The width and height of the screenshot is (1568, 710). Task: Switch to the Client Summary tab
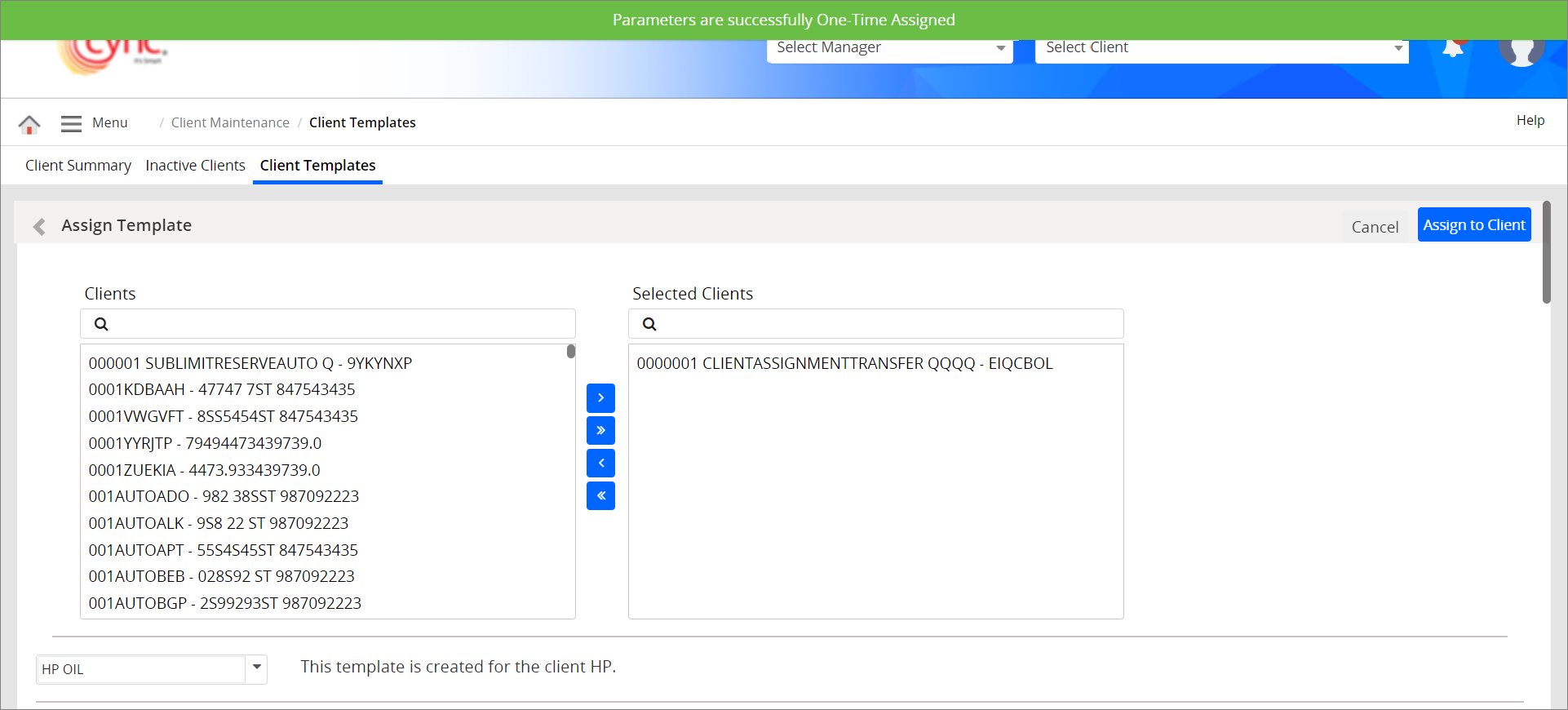pyautogui.click(x=78, y=166)
